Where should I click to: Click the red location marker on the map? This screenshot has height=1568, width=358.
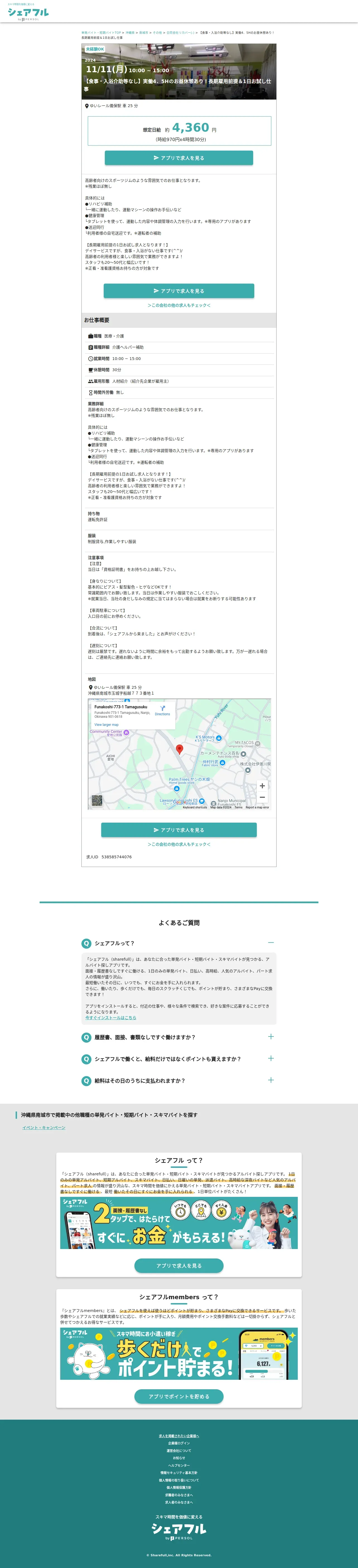click(179, 749)
